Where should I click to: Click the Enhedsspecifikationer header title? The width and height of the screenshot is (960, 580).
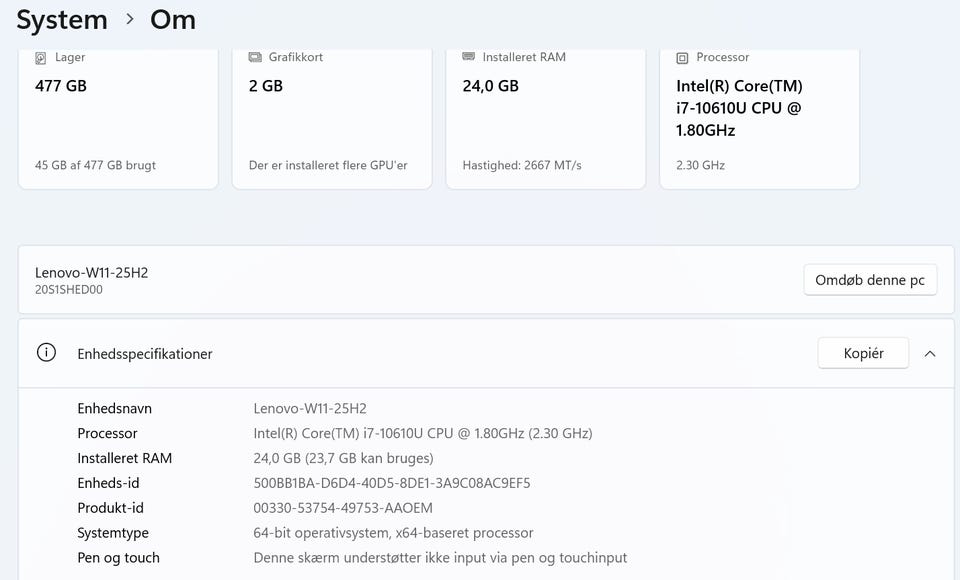[145, 353]
